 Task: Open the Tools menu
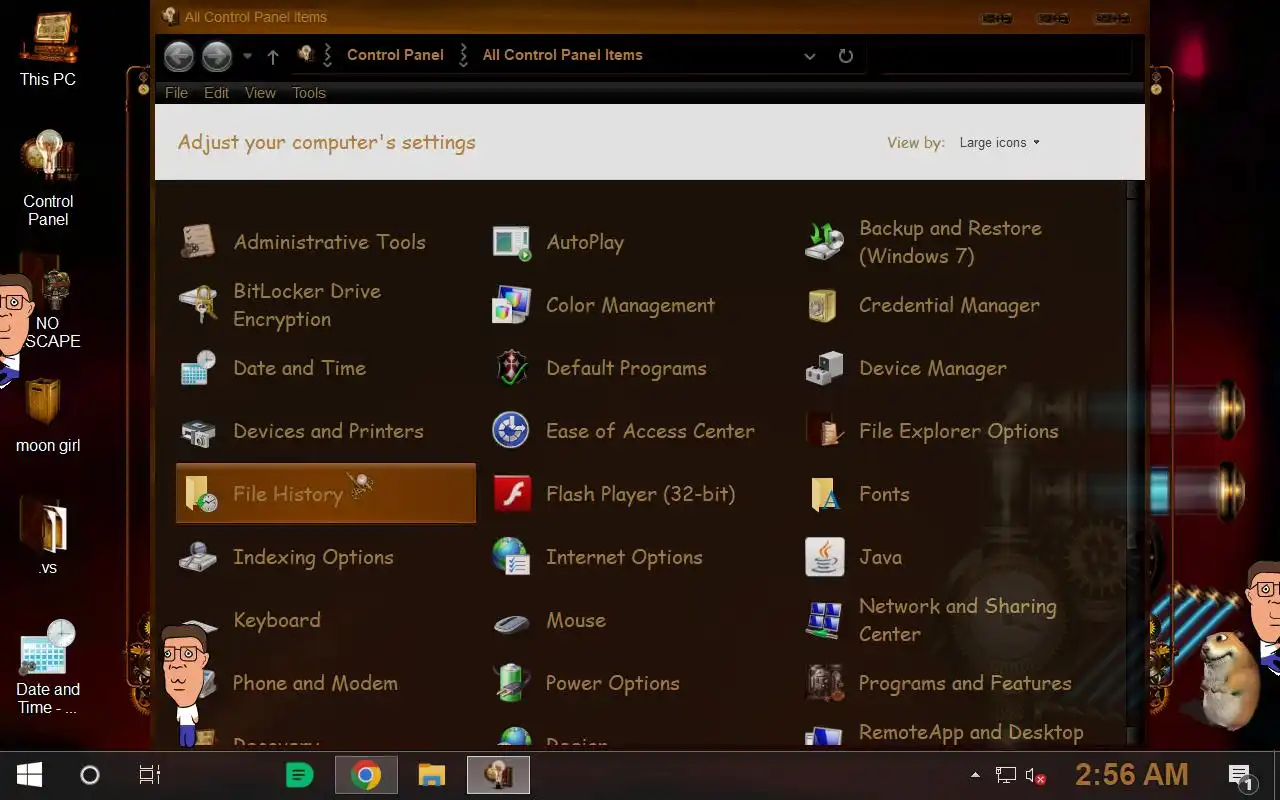[309, 93]
